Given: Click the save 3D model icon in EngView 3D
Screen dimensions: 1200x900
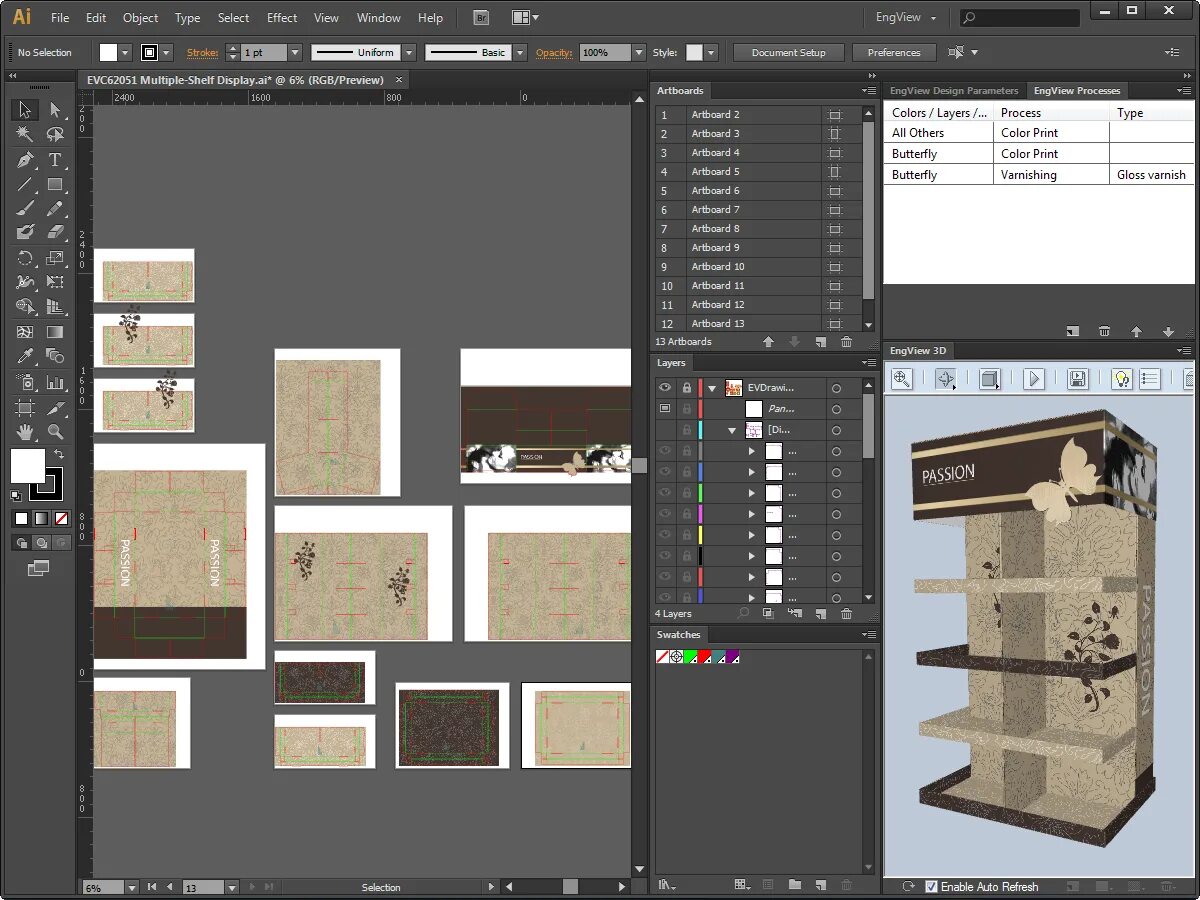Looking at the screenshot, I should click(x=1079, y=378).
